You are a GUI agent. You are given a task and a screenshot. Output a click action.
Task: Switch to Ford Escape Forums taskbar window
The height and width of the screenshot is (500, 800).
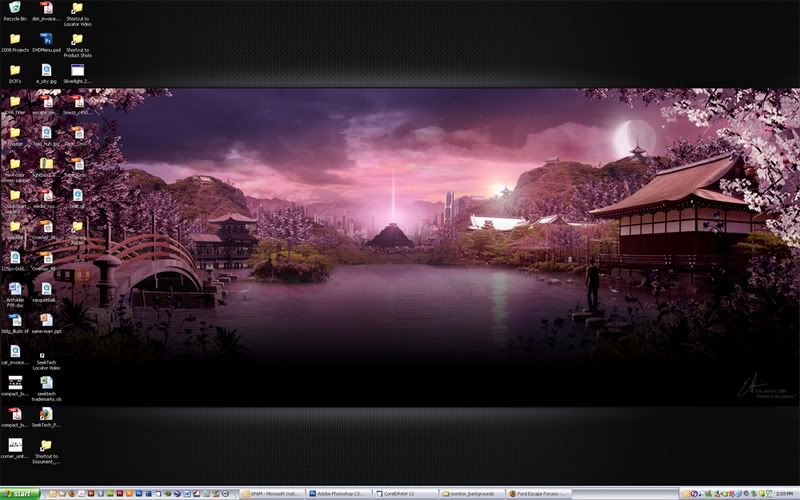(x=538, y=494)
